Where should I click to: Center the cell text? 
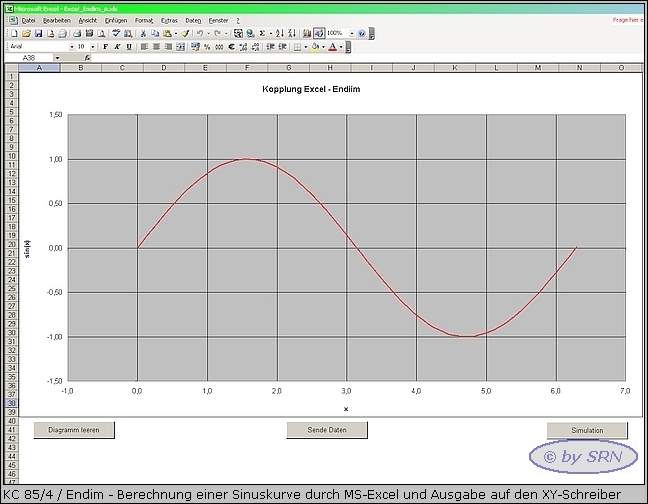click(x=156, y=47)
